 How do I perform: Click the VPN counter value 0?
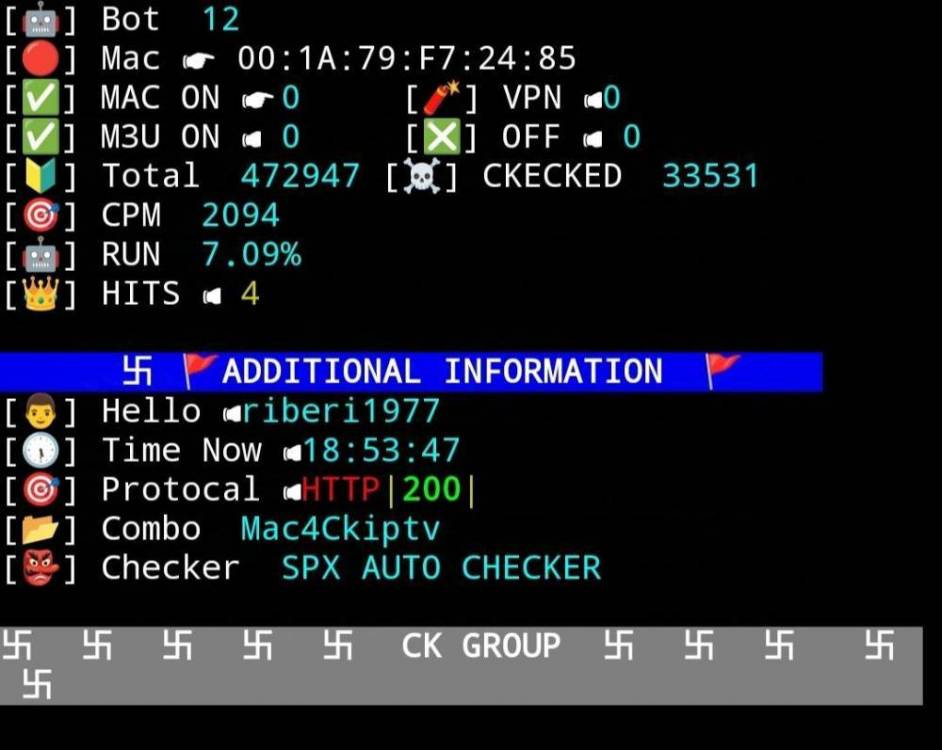point(612,97)
